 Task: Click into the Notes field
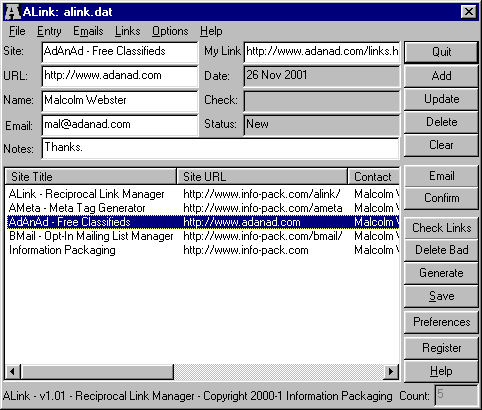click(220, 148)
